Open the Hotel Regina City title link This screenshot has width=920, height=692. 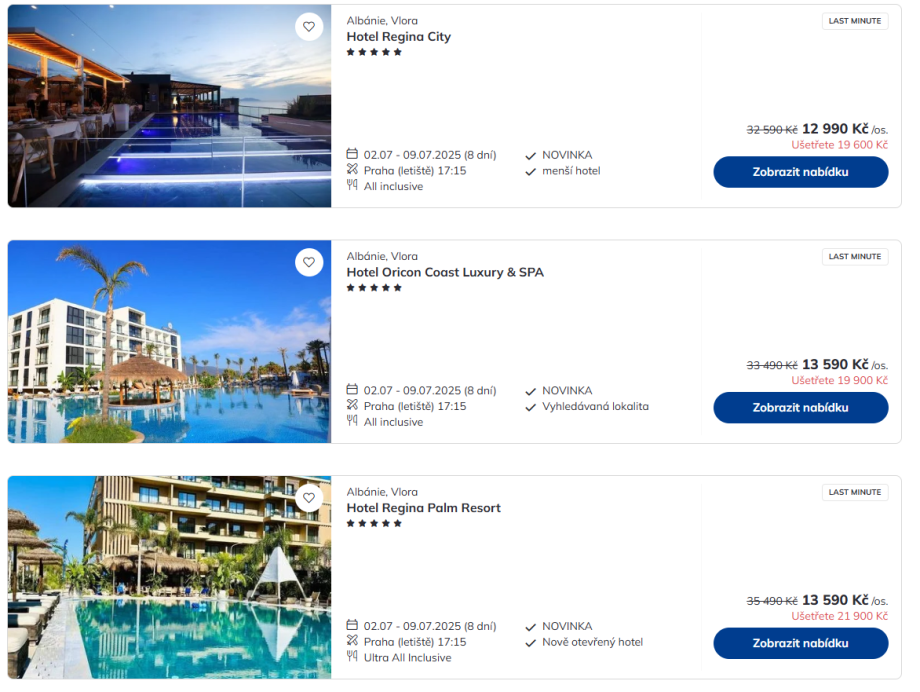click(x=398, y=37)
